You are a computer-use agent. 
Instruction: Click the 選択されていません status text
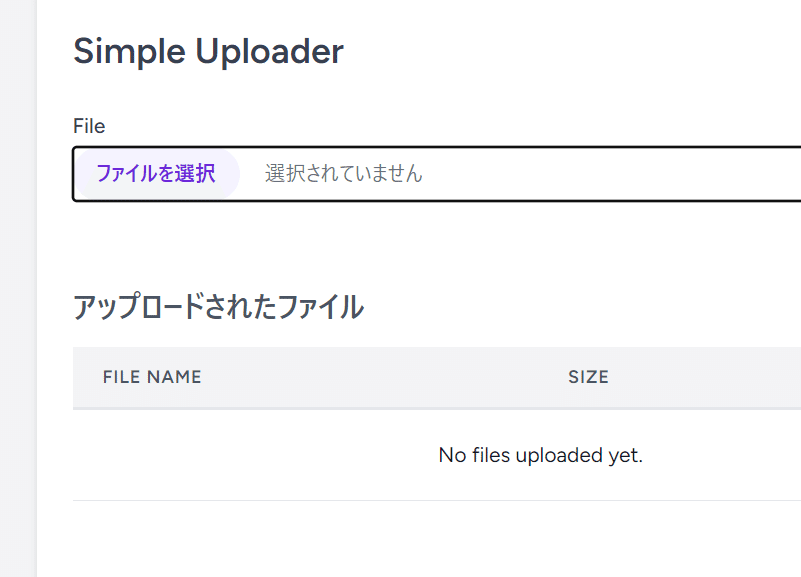click(343, 174)
